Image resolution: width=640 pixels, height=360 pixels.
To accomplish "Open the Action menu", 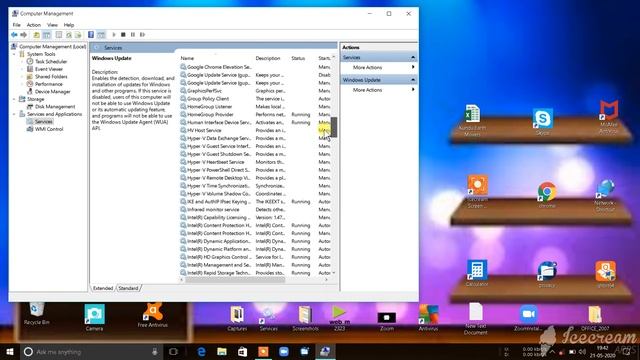I will (x=34, y=25).
